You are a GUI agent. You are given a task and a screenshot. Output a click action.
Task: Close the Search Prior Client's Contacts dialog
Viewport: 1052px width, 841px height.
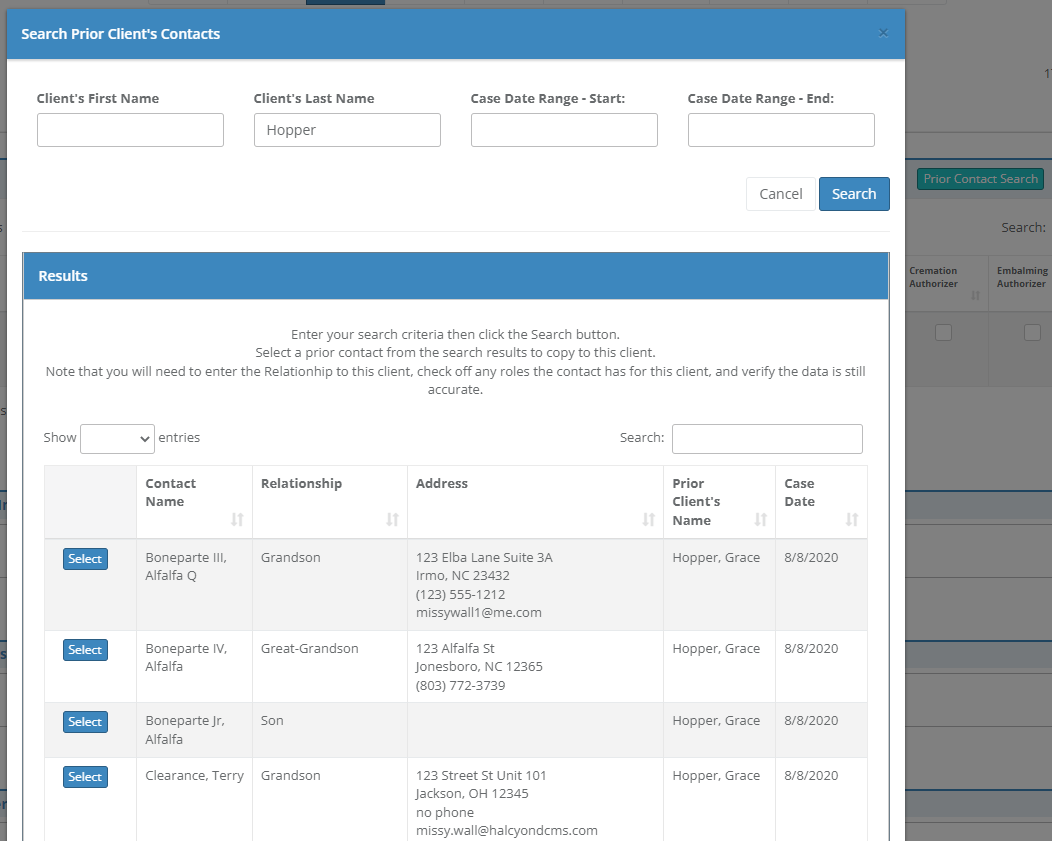click(x=883, y=33)
